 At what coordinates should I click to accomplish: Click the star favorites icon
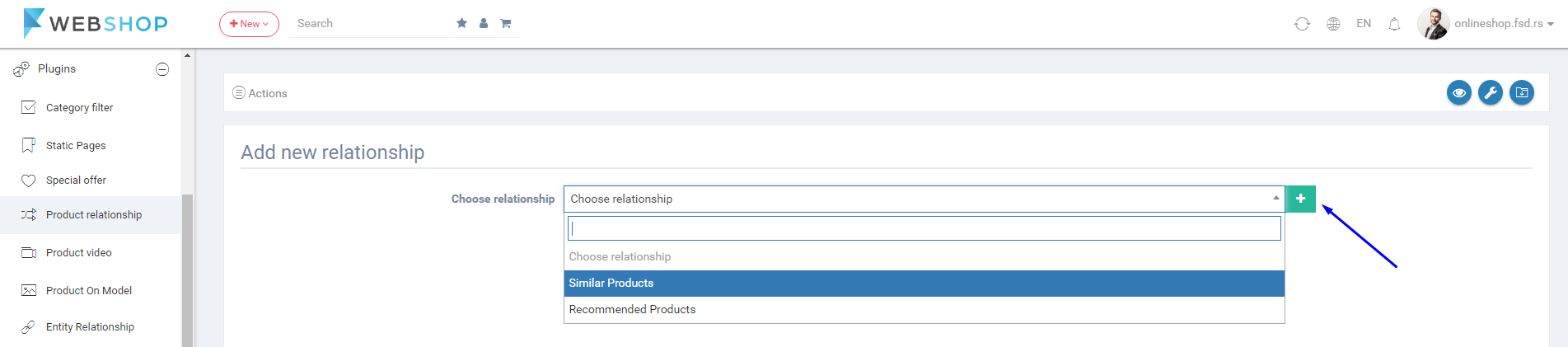click(461, 23)
